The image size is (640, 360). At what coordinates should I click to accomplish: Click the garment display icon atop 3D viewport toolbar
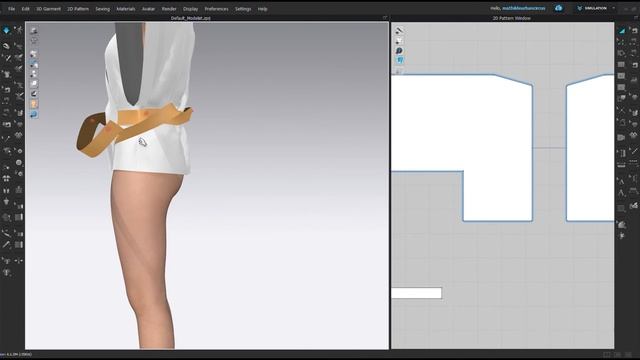(x=34, y=31)
